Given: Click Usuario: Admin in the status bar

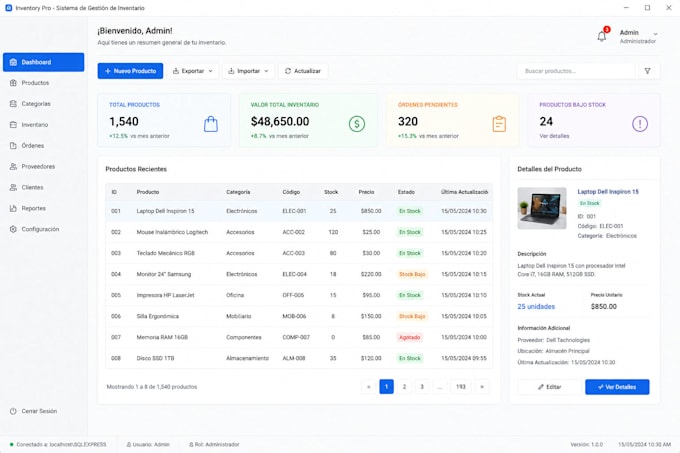Looking at the screenshot, I should point(148,444).
